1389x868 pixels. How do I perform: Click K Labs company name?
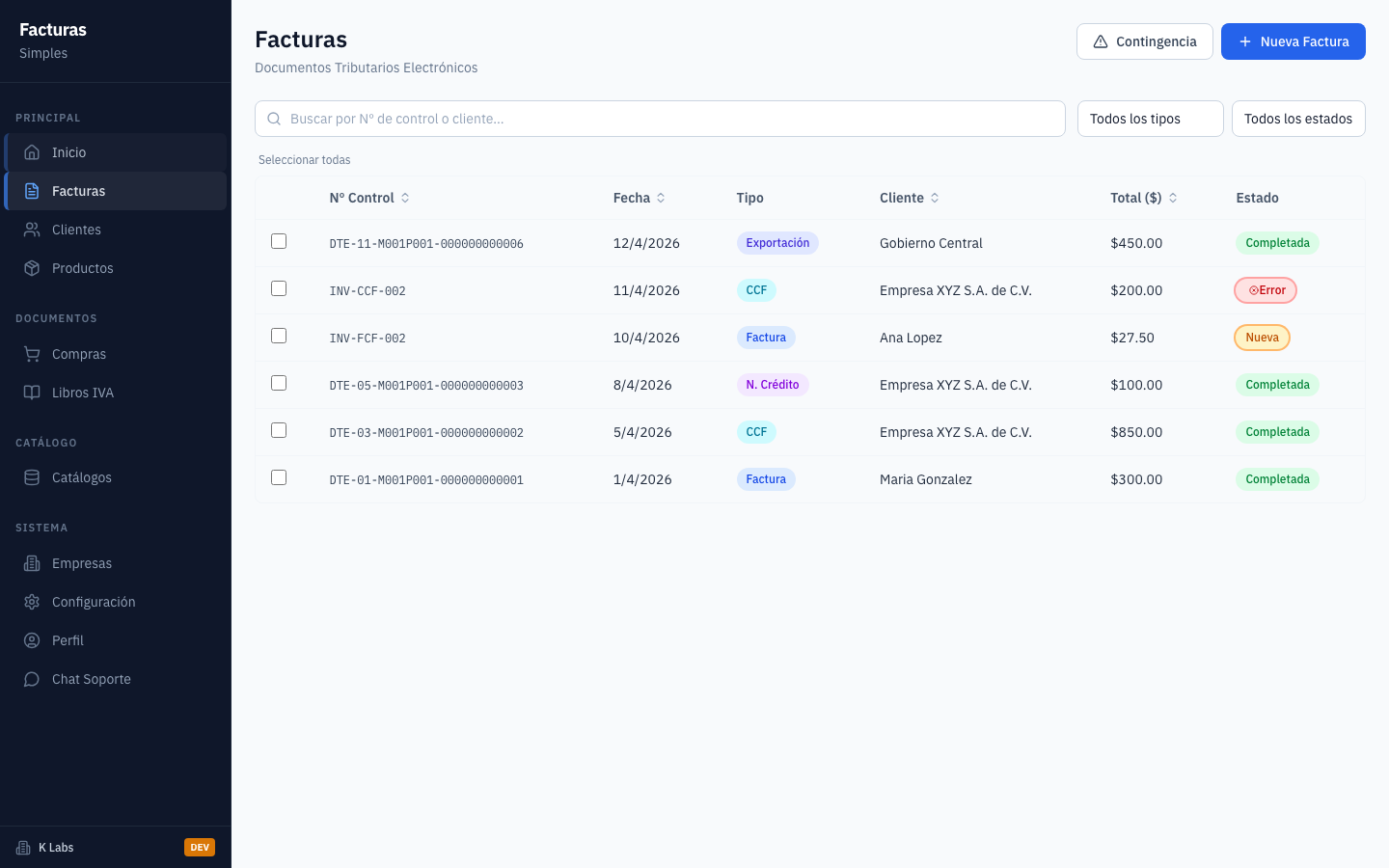pos(56,848)
